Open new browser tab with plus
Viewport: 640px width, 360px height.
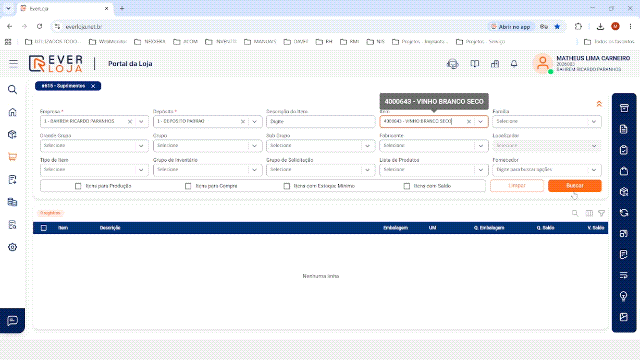coord(122,8)
